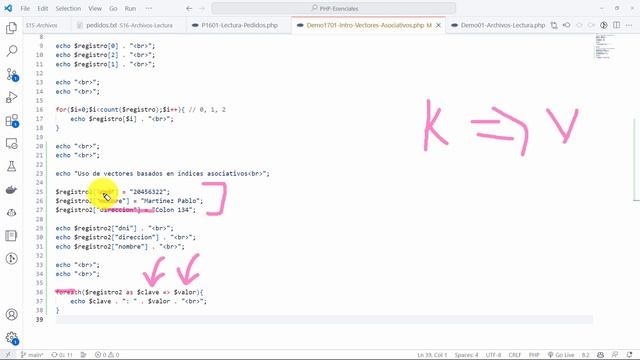Viewport: 640px width, 360px height.
Task: Close the Demo1701-Intro-Vectores-Asociativos.php tab
Action: (x=438, y=25)
